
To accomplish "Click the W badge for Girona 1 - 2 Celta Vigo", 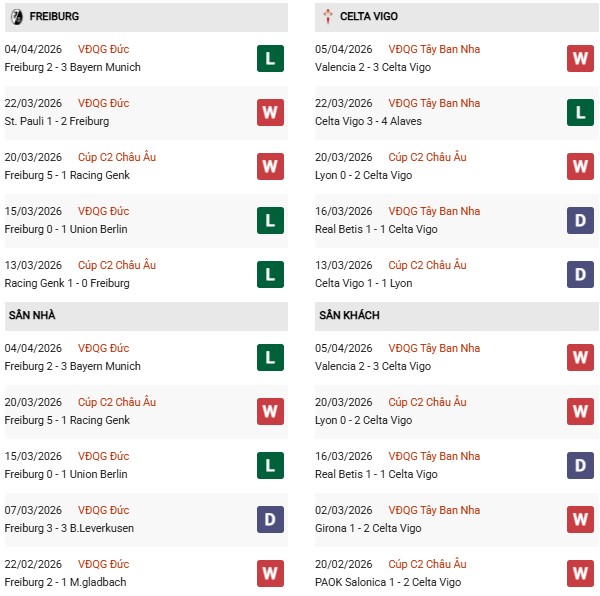I will [581, 519].
